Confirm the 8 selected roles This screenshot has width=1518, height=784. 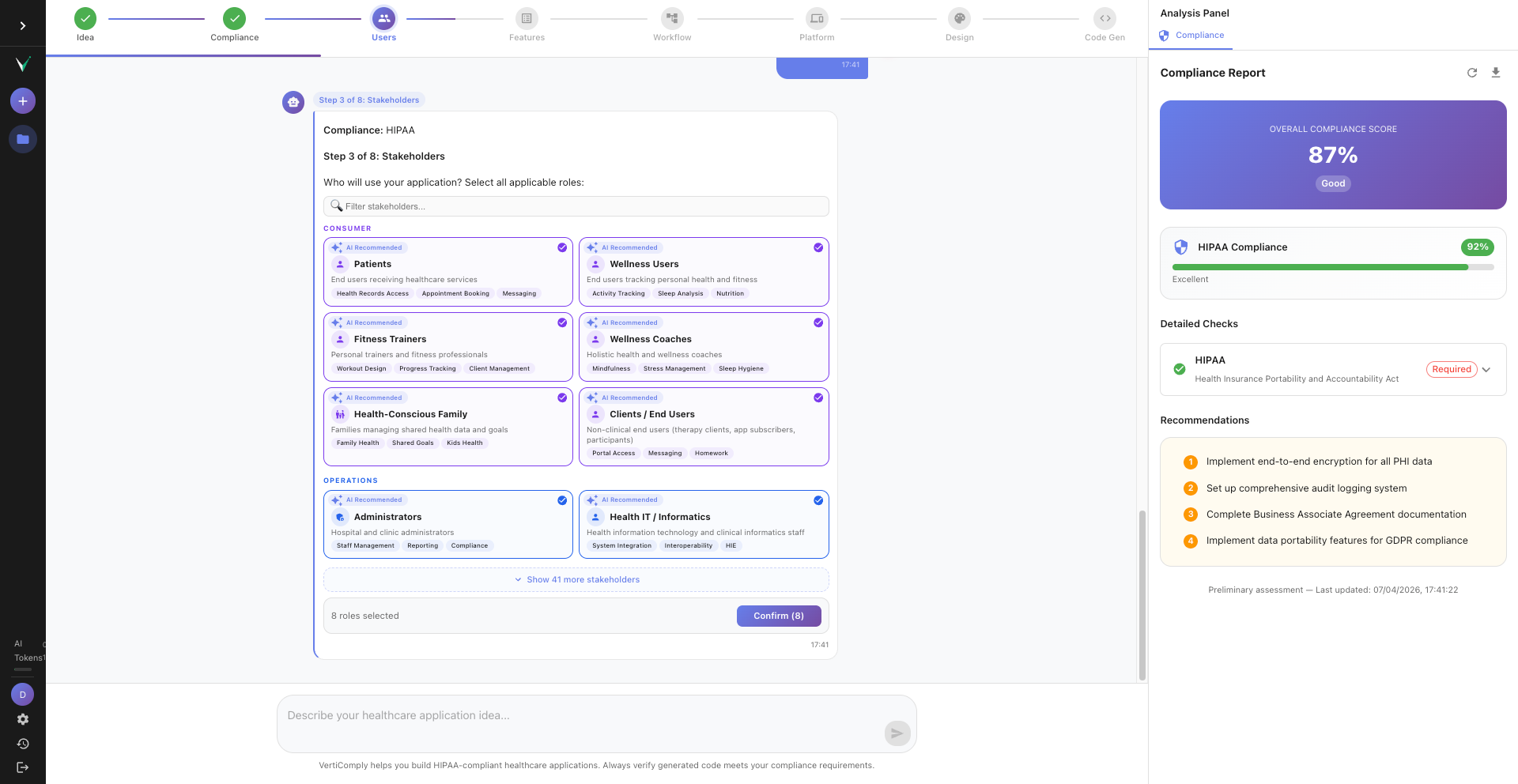[779, 616]
